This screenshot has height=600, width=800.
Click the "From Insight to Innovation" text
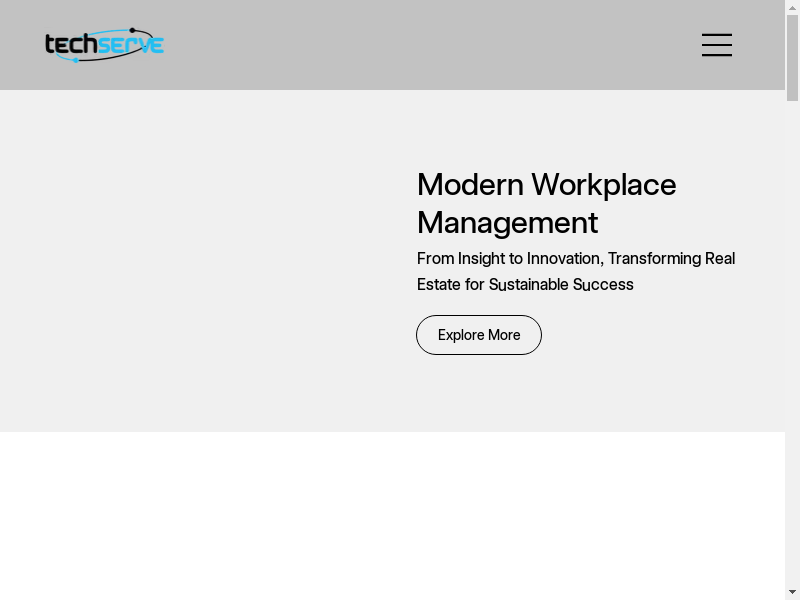(x=509, y=258)
